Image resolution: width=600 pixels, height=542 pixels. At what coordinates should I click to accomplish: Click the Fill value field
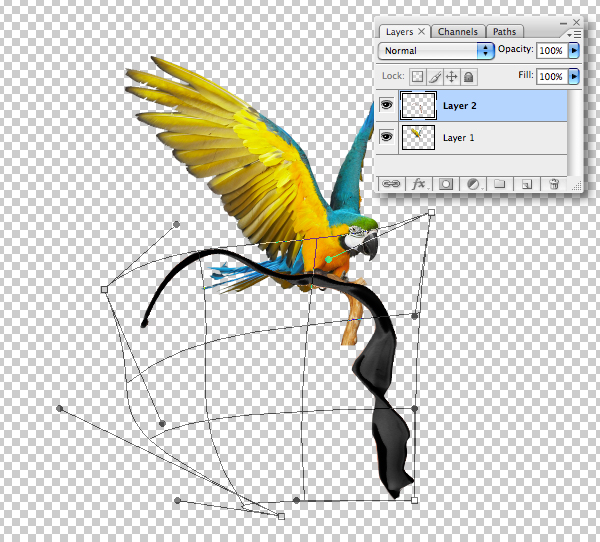[552, 77]
